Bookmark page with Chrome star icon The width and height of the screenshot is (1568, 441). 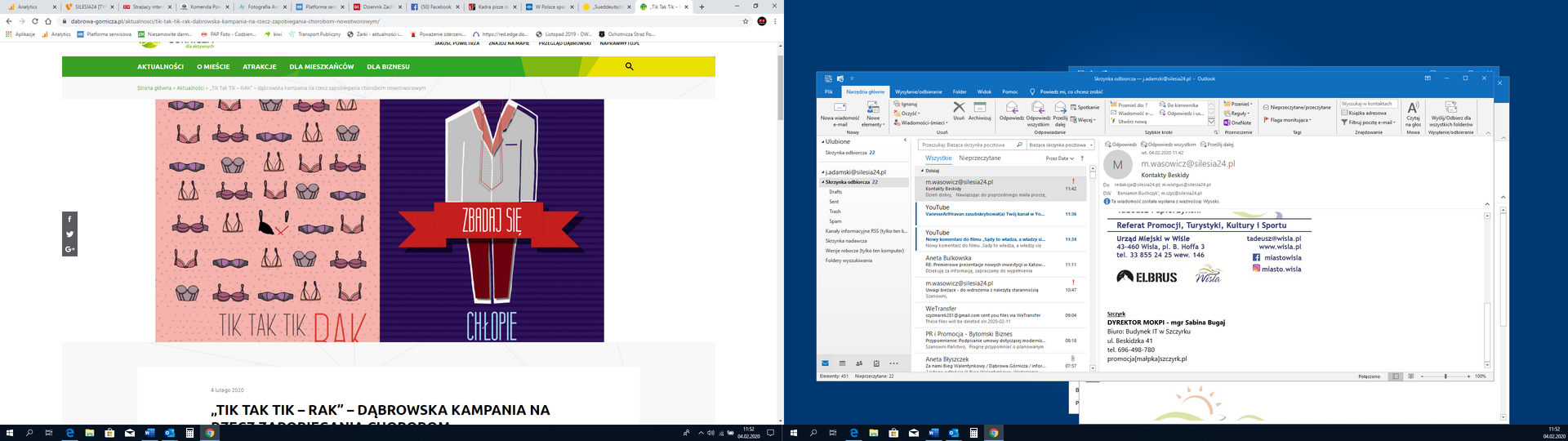(x=746, y=21)
